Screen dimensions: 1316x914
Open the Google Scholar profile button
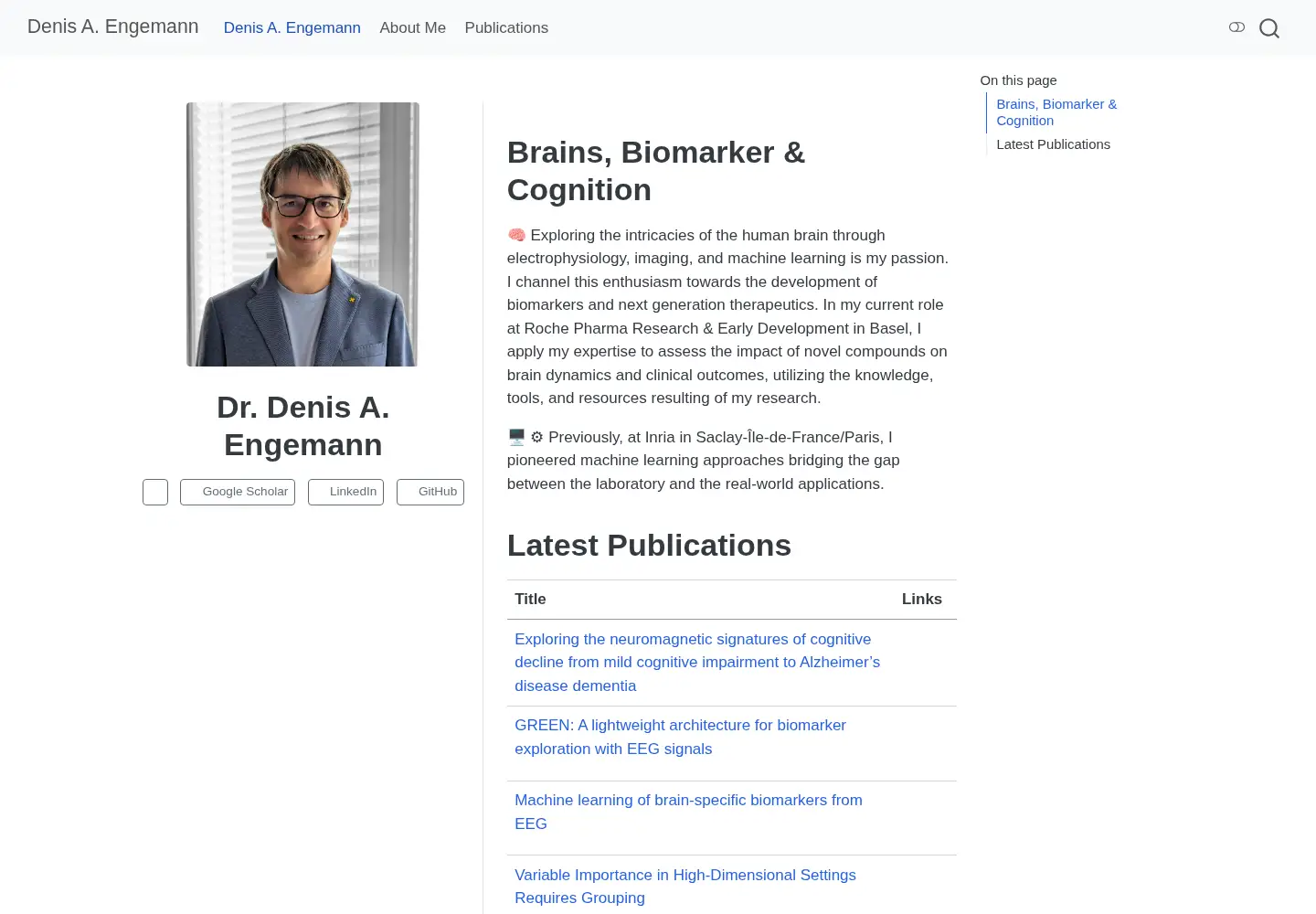coord(238,492)
